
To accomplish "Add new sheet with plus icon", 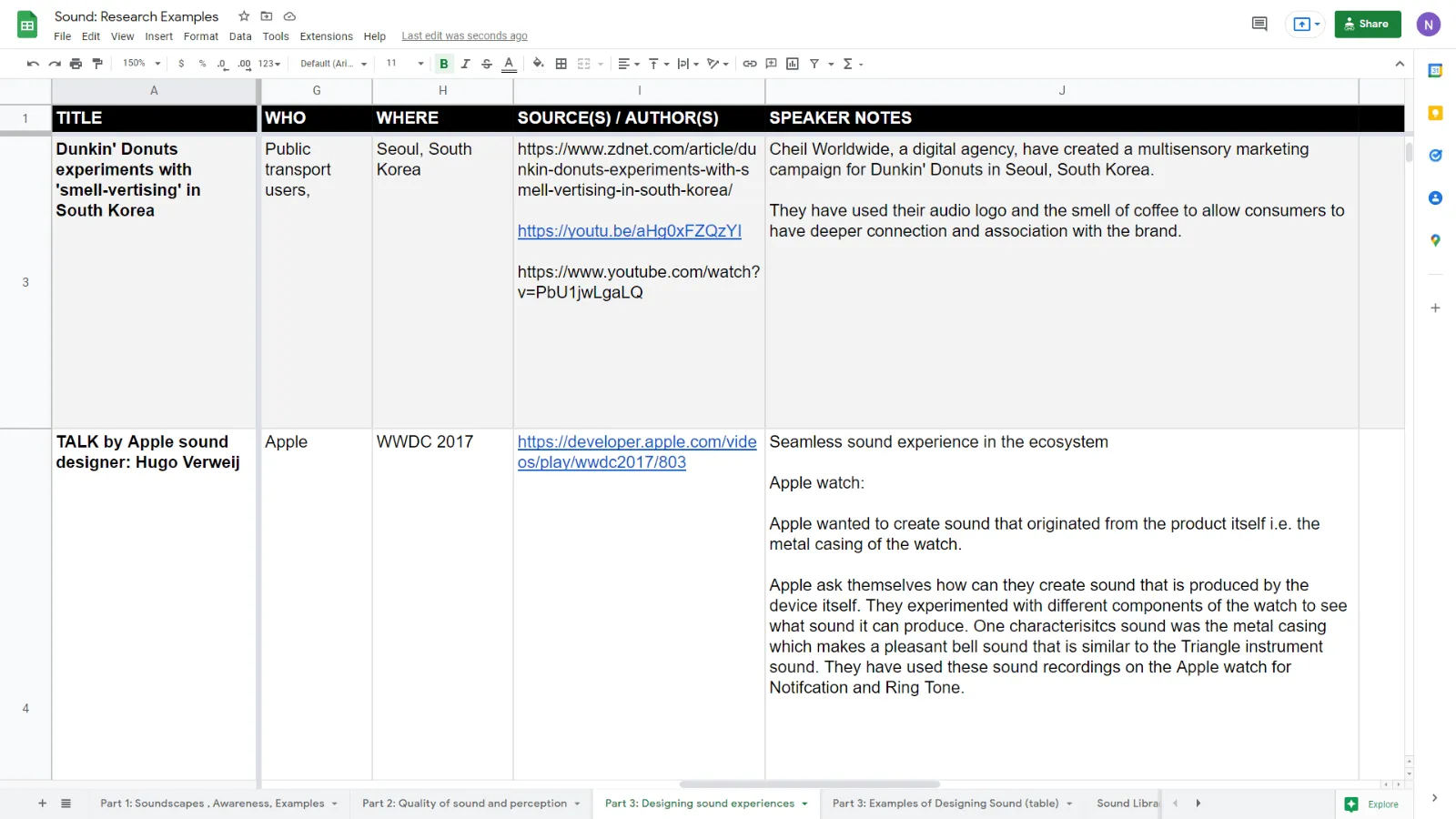I will (x=42, y=804).
